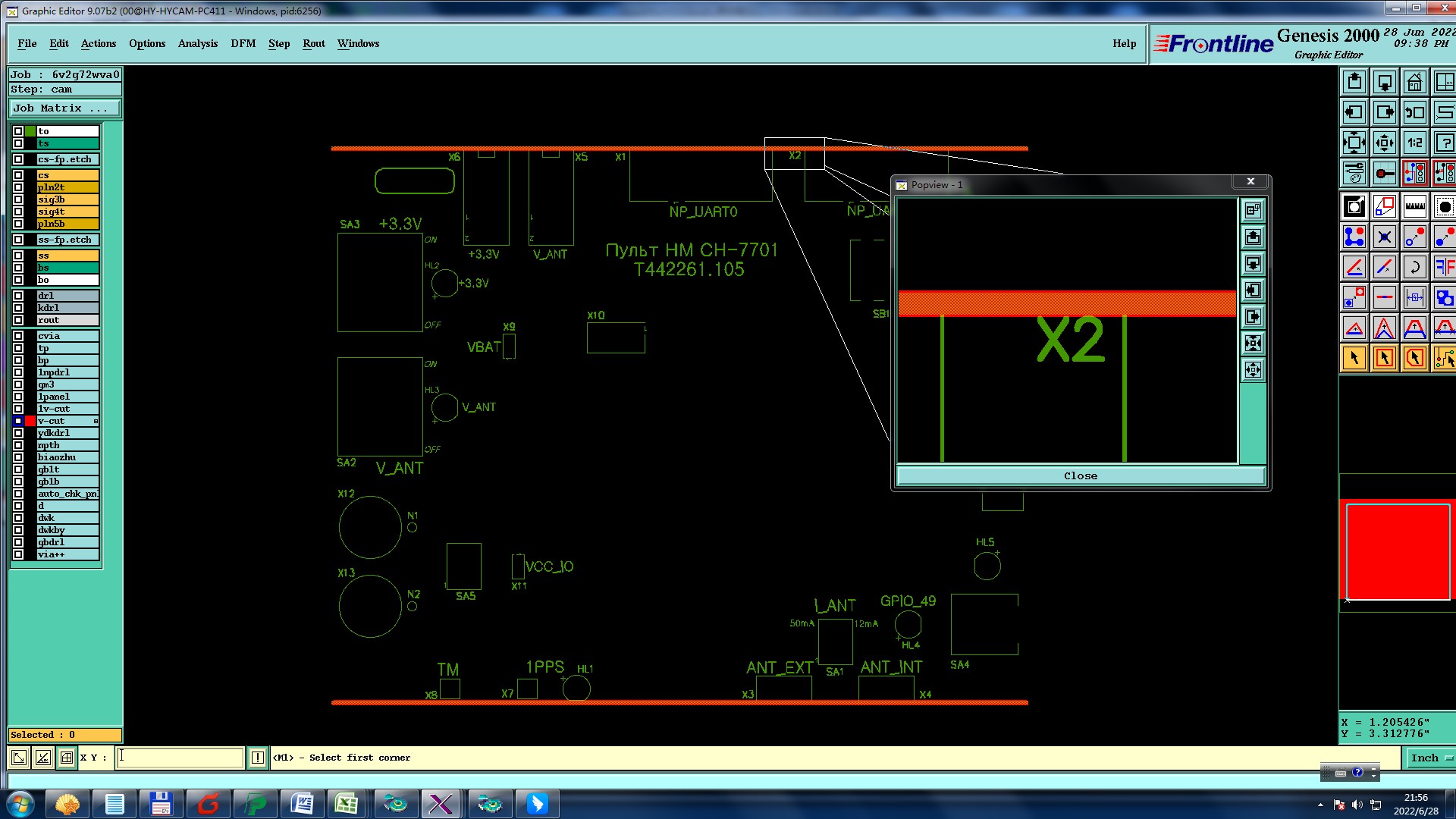Click the zoom out icon with outward arrows
Image resolution: width=1456 pixels, height=819 pixels.
pyautogui.click(x=1385, y=143)
